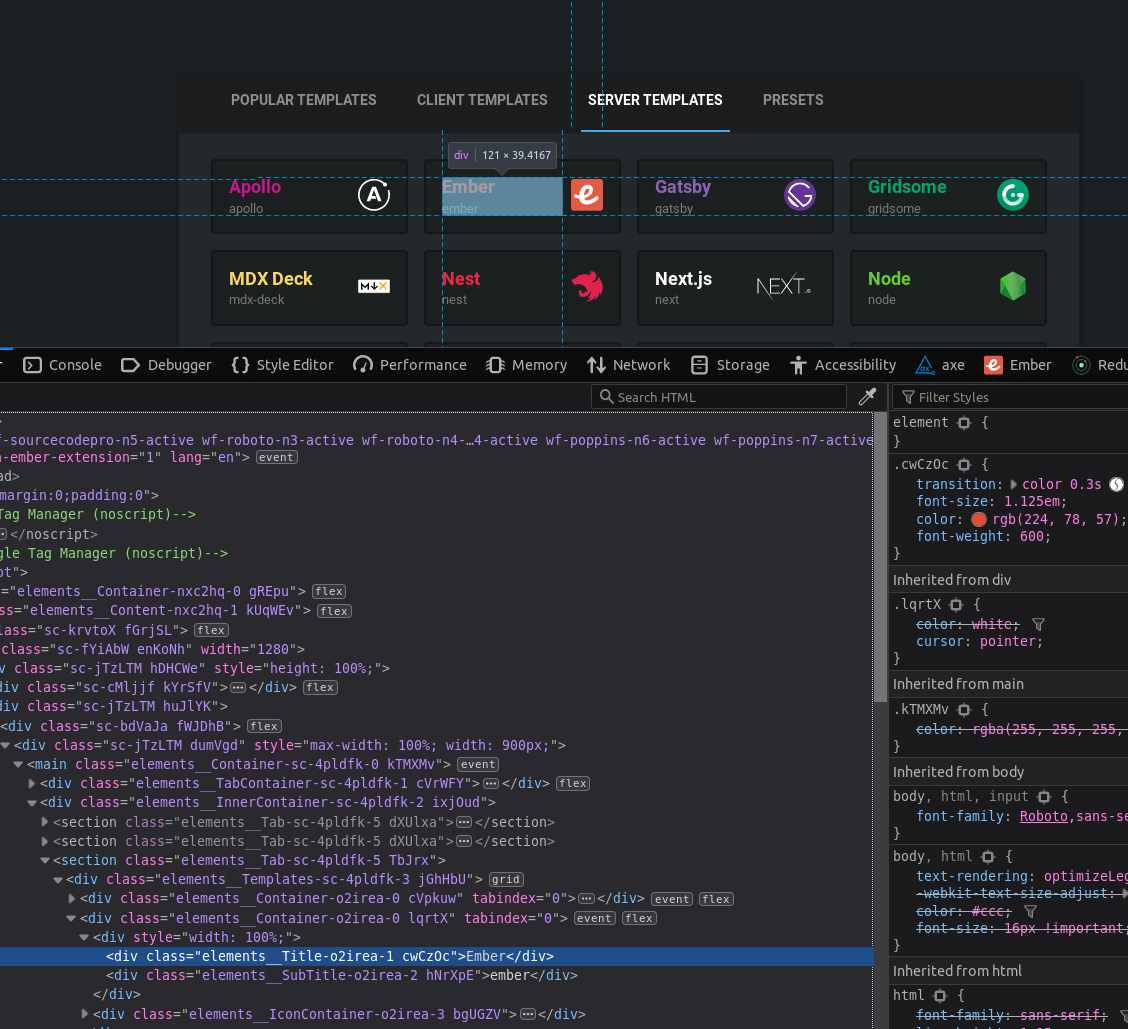Viewport: 1128px width, 1029px height.
Task: Switch to Client Templates tab
Action: 482,100
